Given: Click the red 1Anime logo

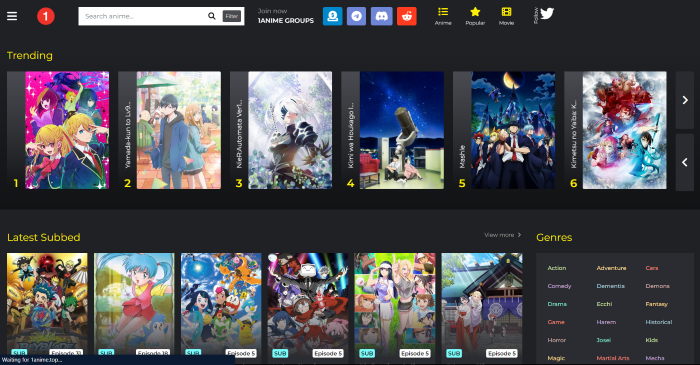Looking at the screenshot, I should pyautogui.click(x=46, y=17).
